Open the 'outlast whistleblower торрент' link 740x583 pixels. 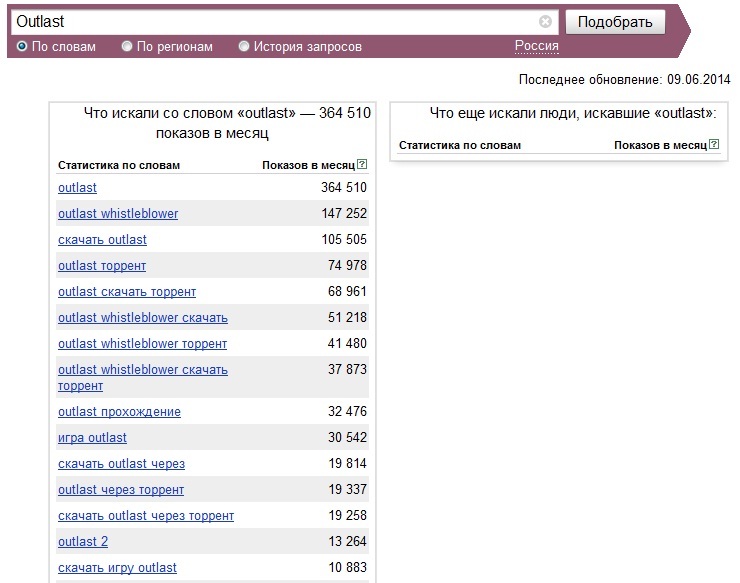click(143, 344)
